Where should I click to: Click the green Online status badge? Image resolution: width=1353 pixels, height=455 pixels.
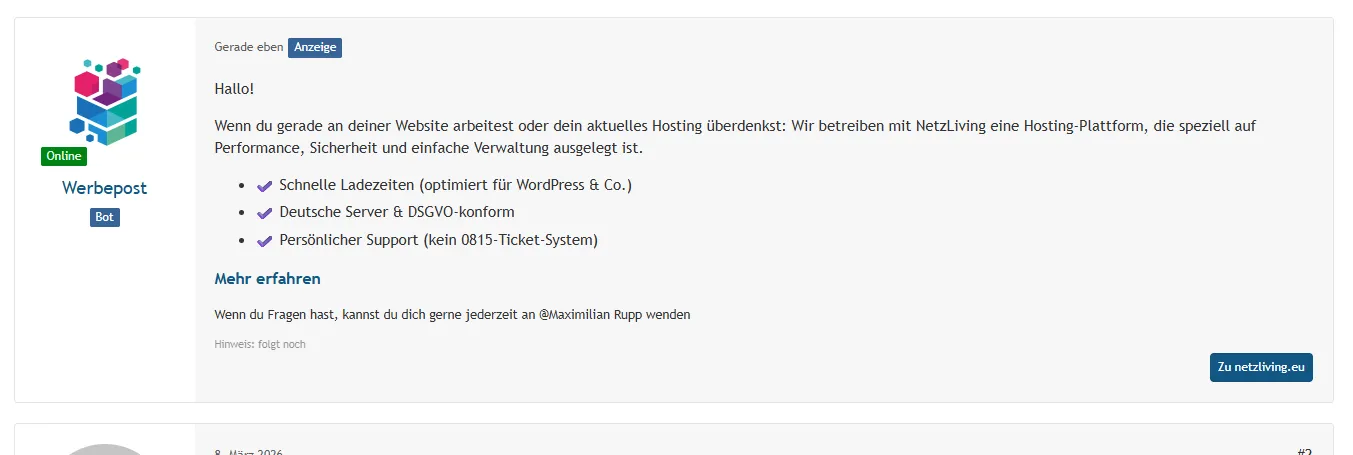point(64,156)
